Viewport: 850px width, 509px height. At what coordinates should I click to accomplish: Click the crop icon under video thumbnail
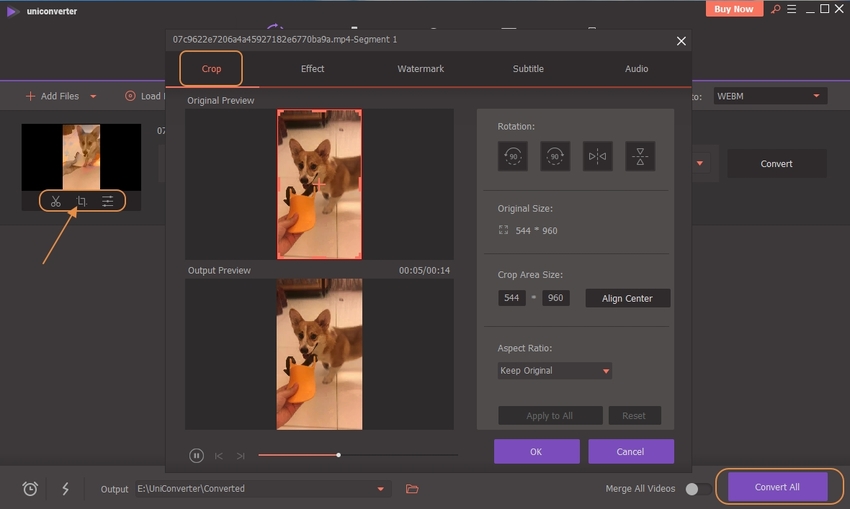[x=82, y=201]
